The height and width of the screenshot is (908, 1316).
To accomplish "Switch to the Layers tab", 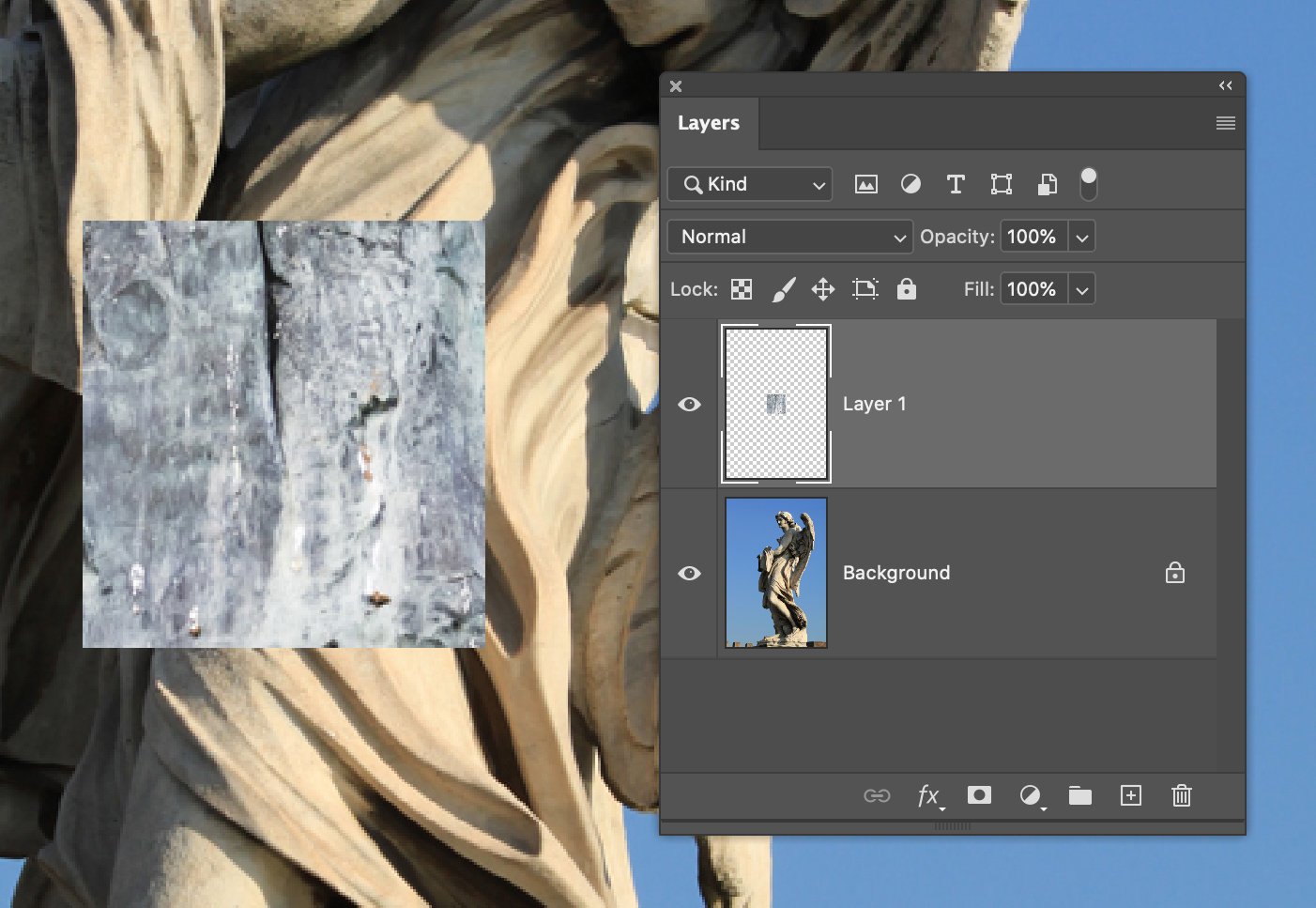I will (709, 123).
